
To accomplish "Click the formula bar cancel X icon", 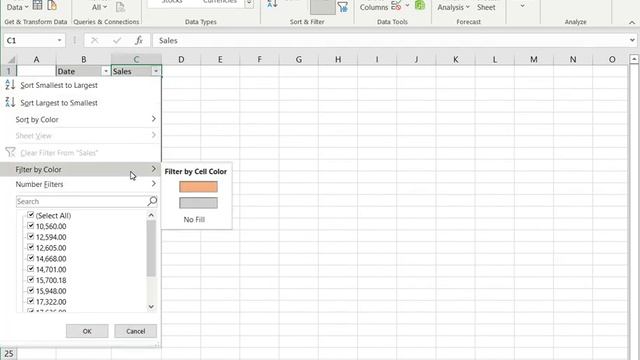I will click(94, 40).
